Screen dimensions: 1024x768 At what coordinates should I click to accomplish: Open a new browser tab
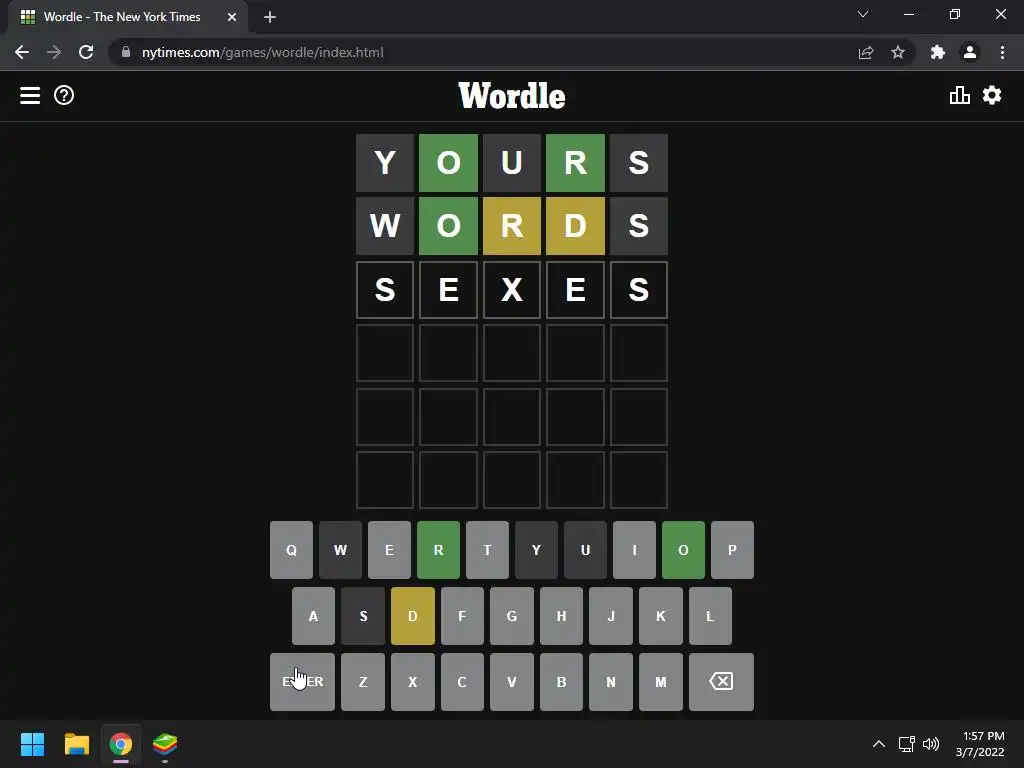(270, 17)
